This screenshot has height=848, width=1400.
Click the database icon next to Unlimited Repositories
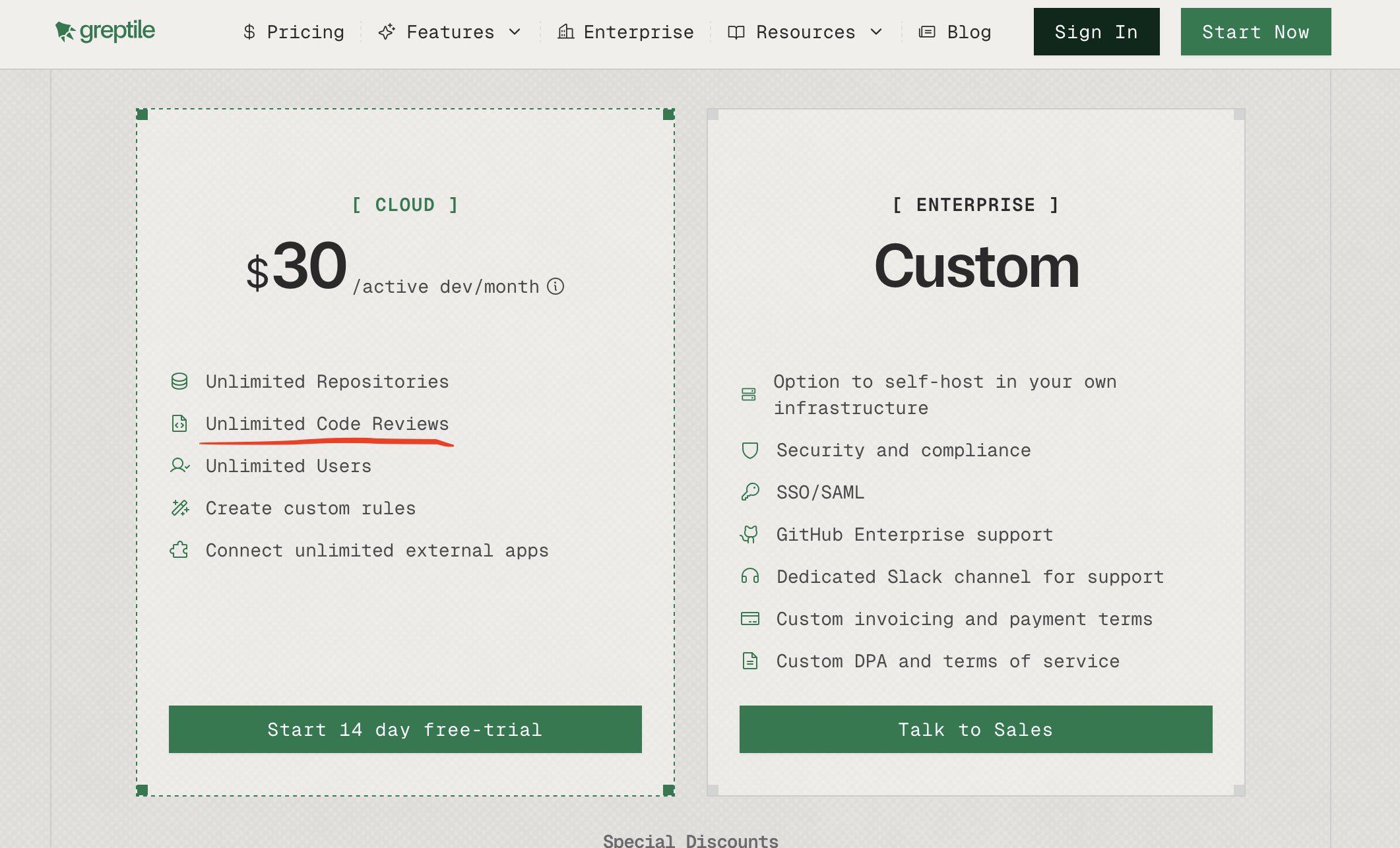pos(179,381)
